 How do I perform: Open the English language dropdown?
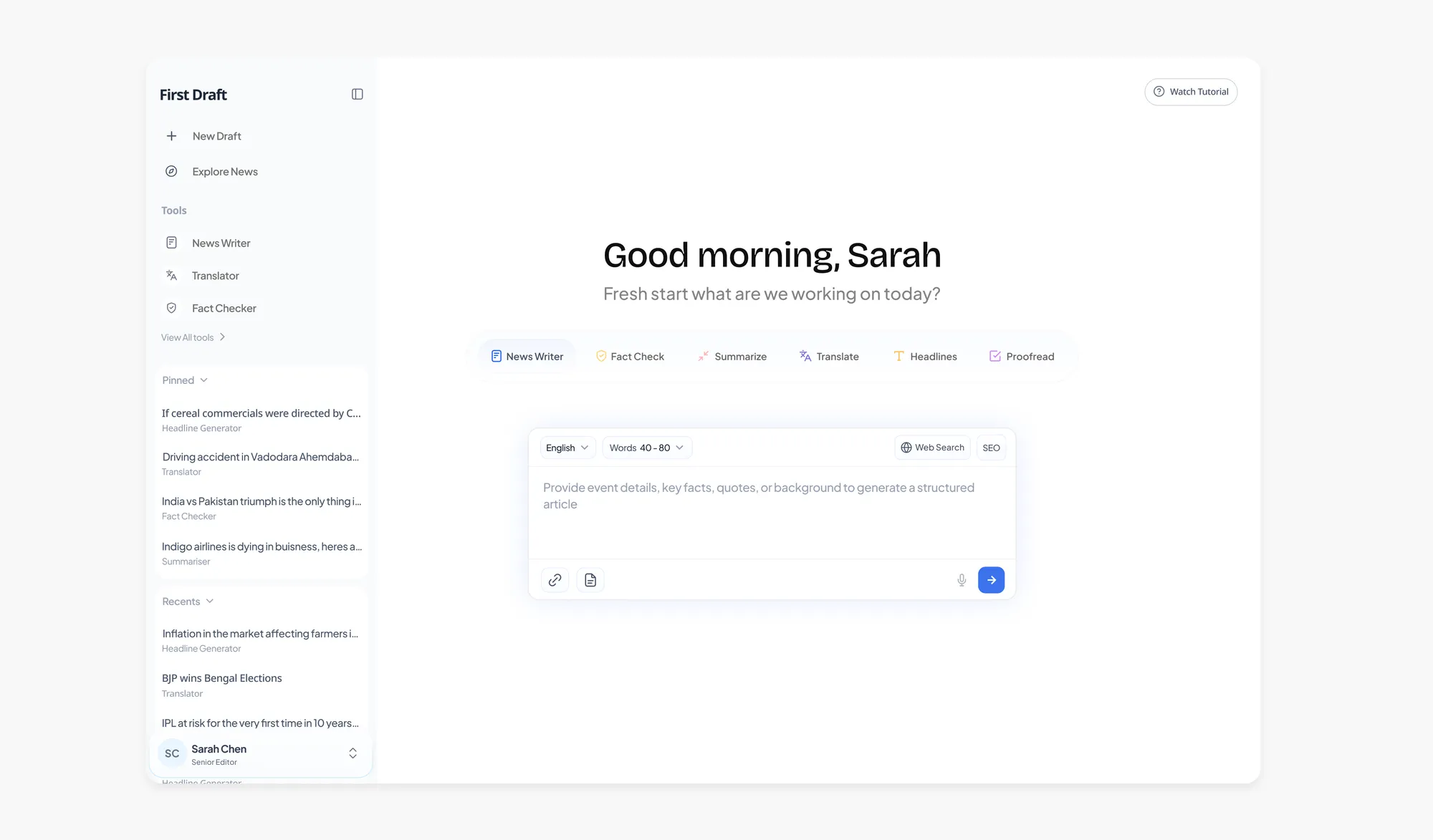click(x=567, y=448)
